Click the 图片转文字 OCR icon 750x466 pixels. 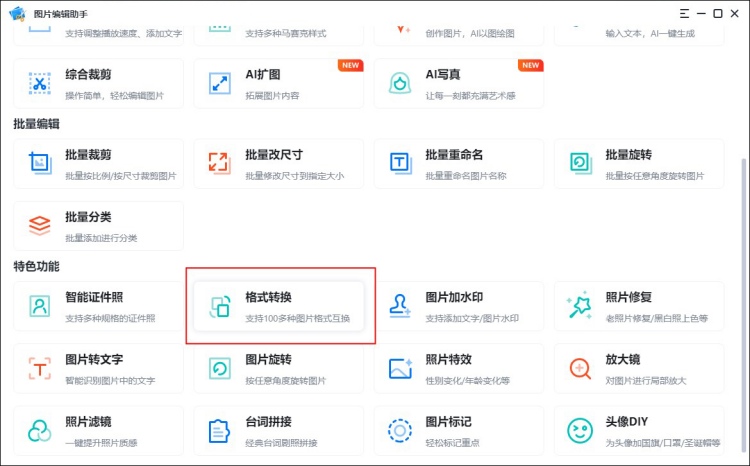pos(40,368)
